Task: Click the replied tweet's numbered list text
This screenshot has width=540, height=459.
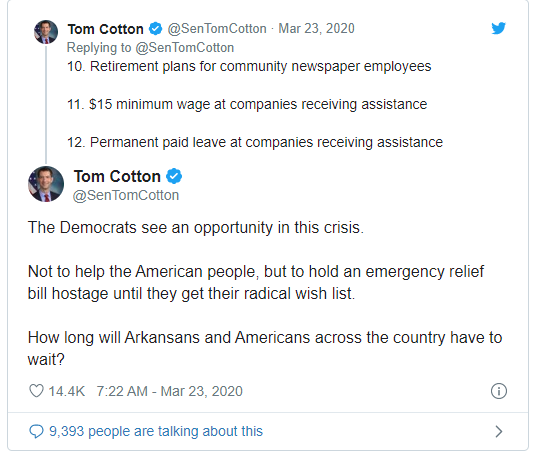Action: pyautogui.click(x=255, y=104)
